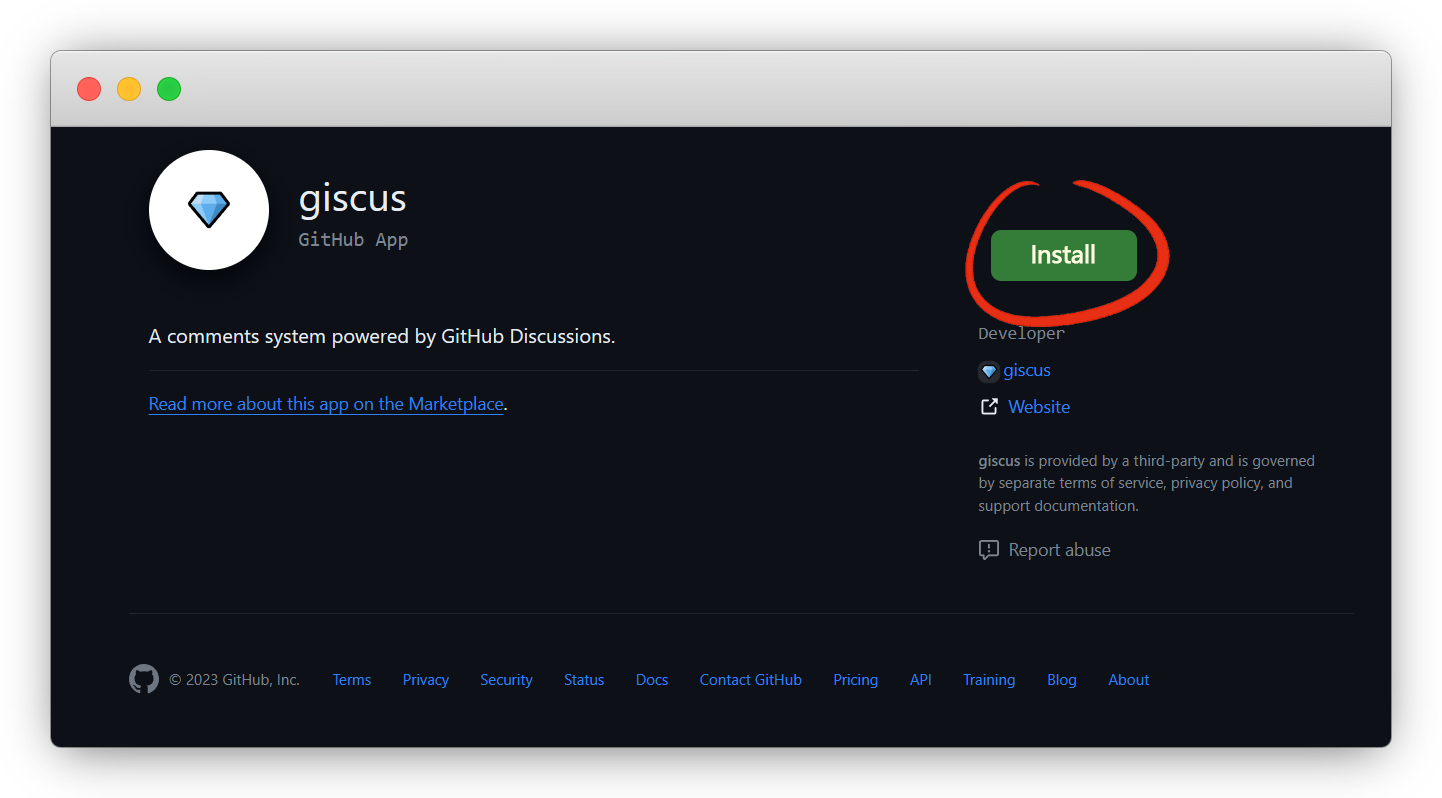Open the API footer link
Image resolution: width=1442 pixels, height=798 pixels.
click(920, 680)
